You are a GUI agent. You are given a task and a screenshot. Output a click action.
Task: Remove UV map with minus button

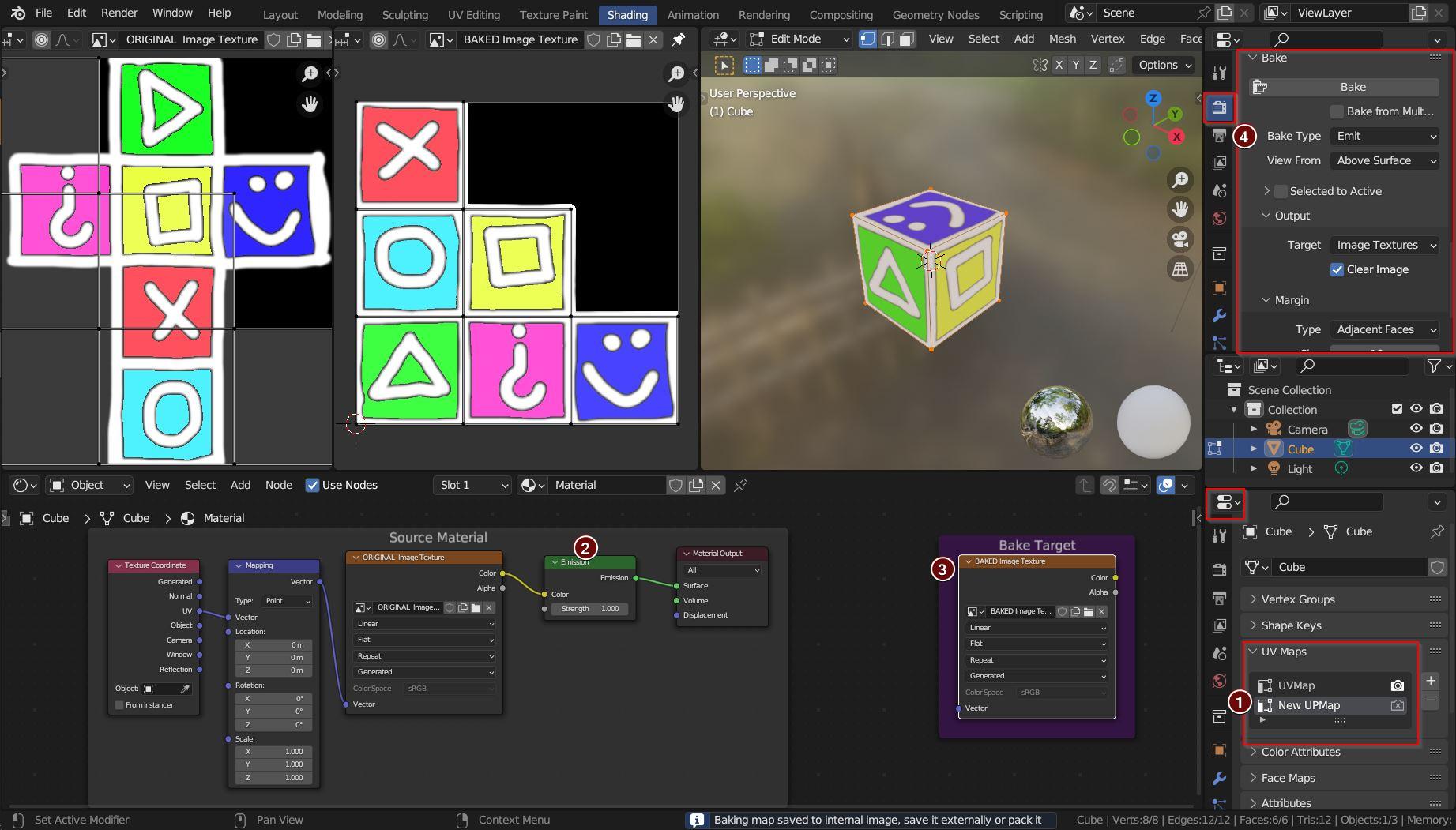pos(1431,700)
